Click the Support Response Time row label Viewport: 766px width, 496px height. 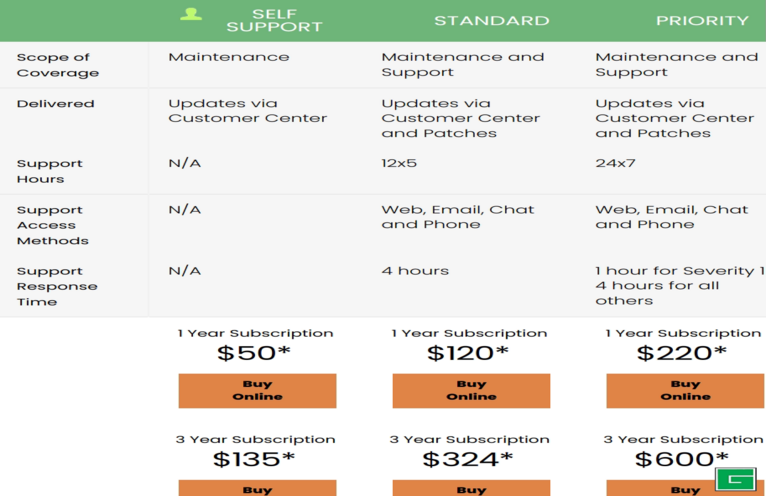pos(56,286)
